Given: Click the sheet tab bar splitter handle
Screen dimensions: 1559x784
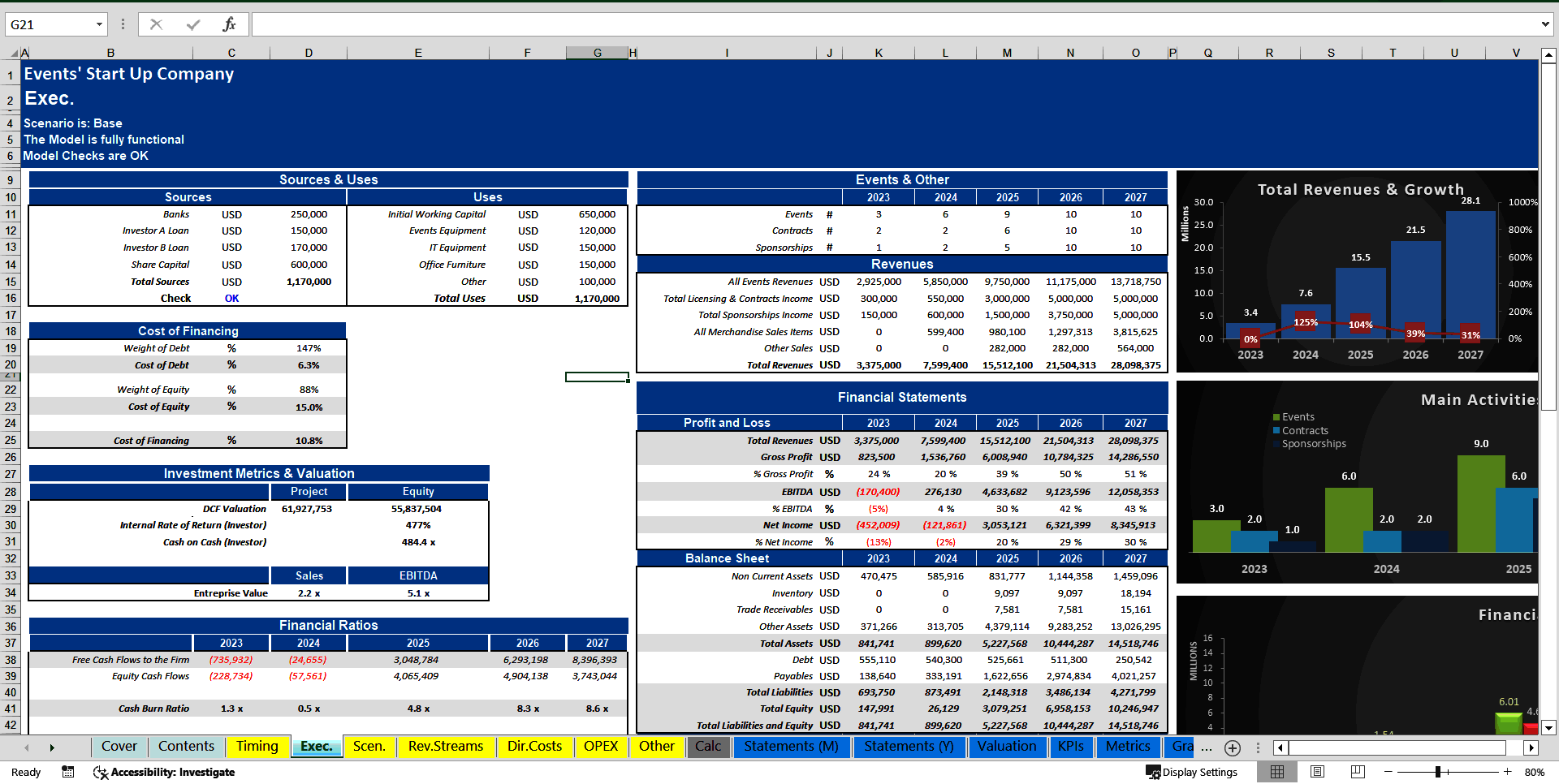Looking at the screenshot, I should pyautogui.click(x=1259, y=747).
